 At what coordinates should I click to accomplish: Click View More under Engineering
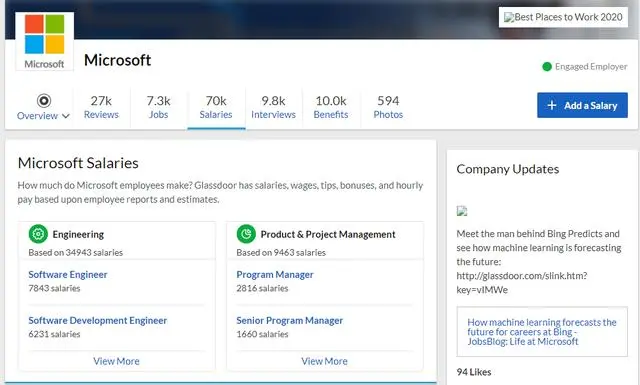coord(116,361)
